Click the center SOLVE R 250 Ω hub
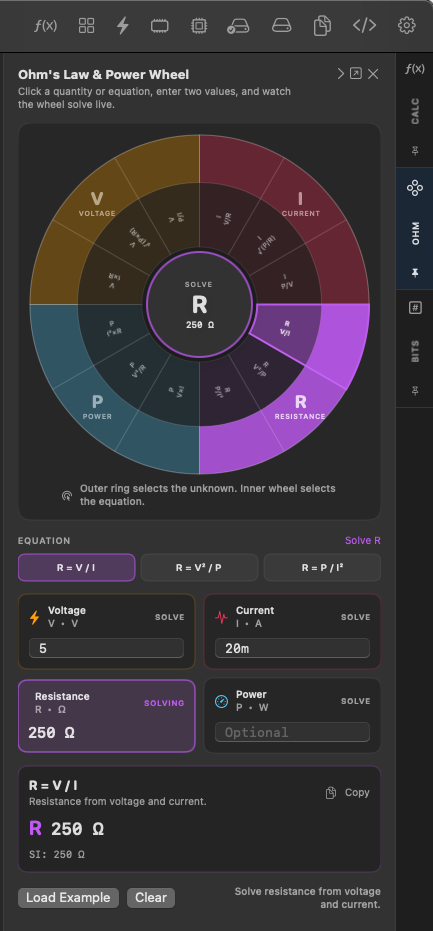Image resolution: width=433 pixels, height=931 pixels. [x=199, y=305]
